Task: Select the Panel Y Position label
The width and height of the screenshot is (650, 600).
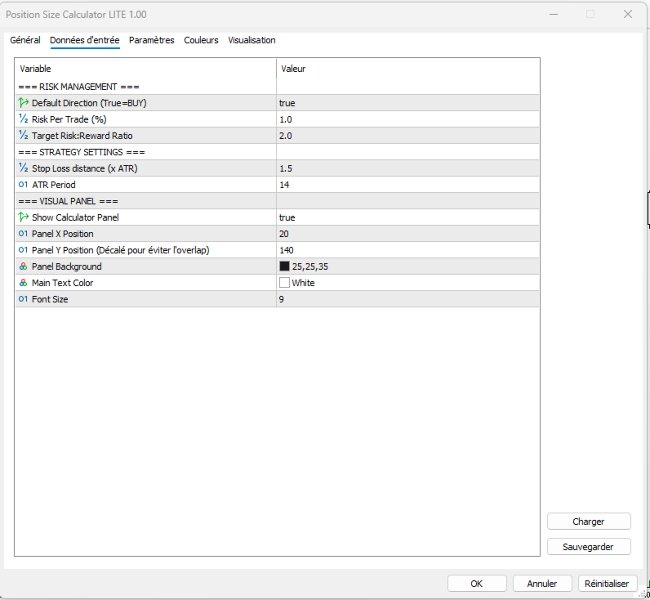Action: click(121, 250)
